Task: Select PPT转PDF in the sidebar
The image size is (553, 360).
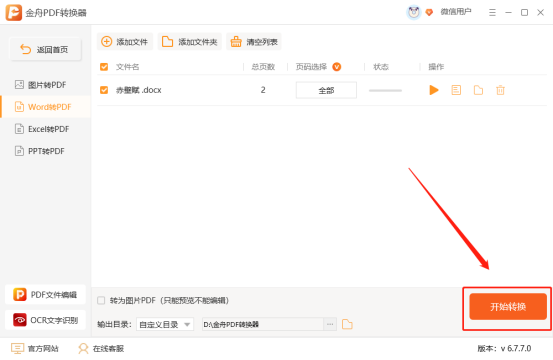Action: pos(45,151)
